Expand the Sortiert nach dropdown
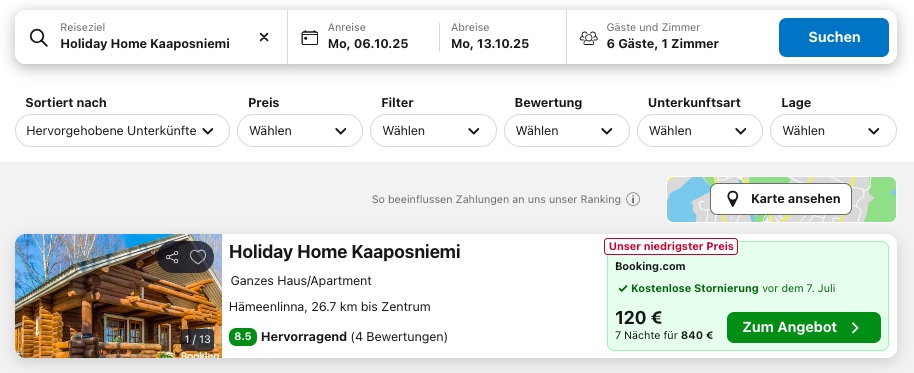This screenshot has width=914, height=373. pos(122,131)
